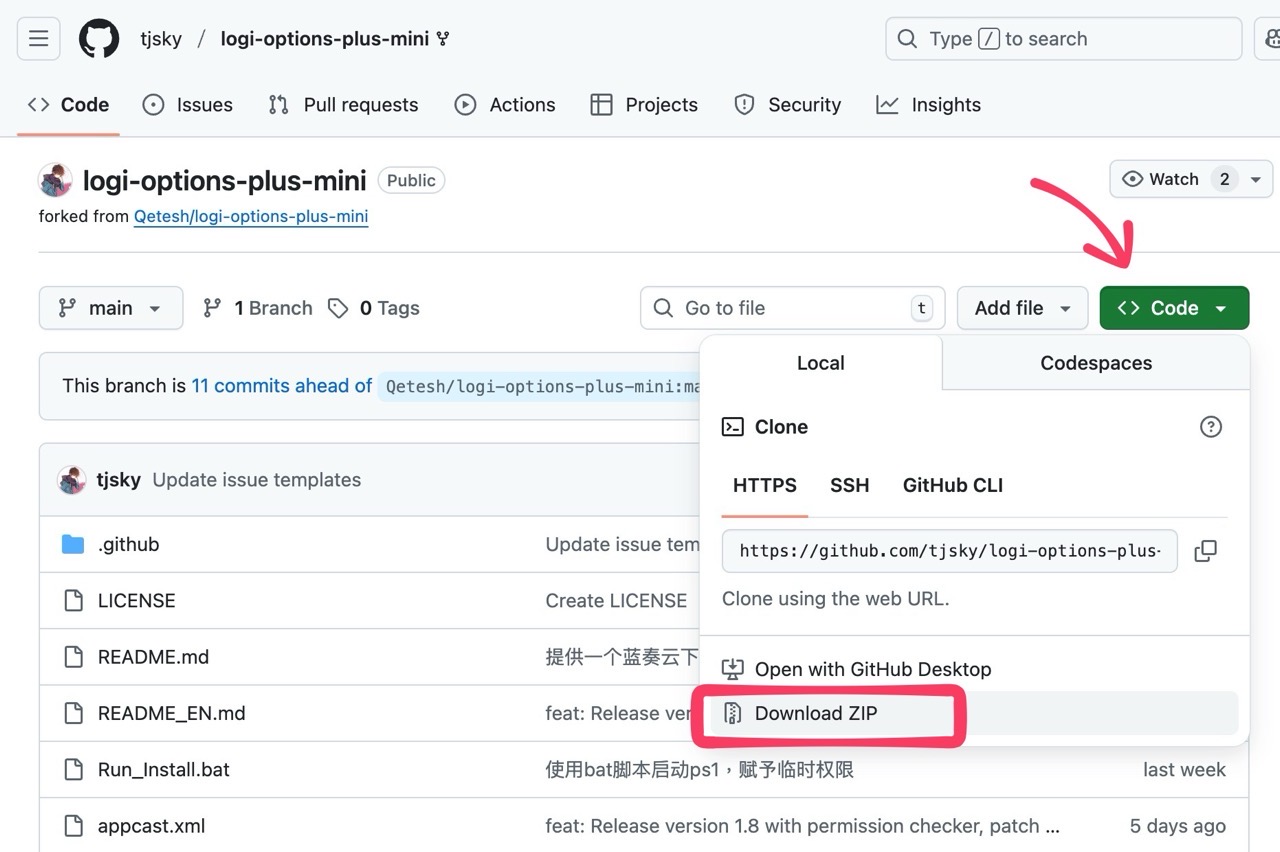Viewport: 1280px width, 852px height.
Task: Click the GitHub octocat logo
Action: coord(99,39)
